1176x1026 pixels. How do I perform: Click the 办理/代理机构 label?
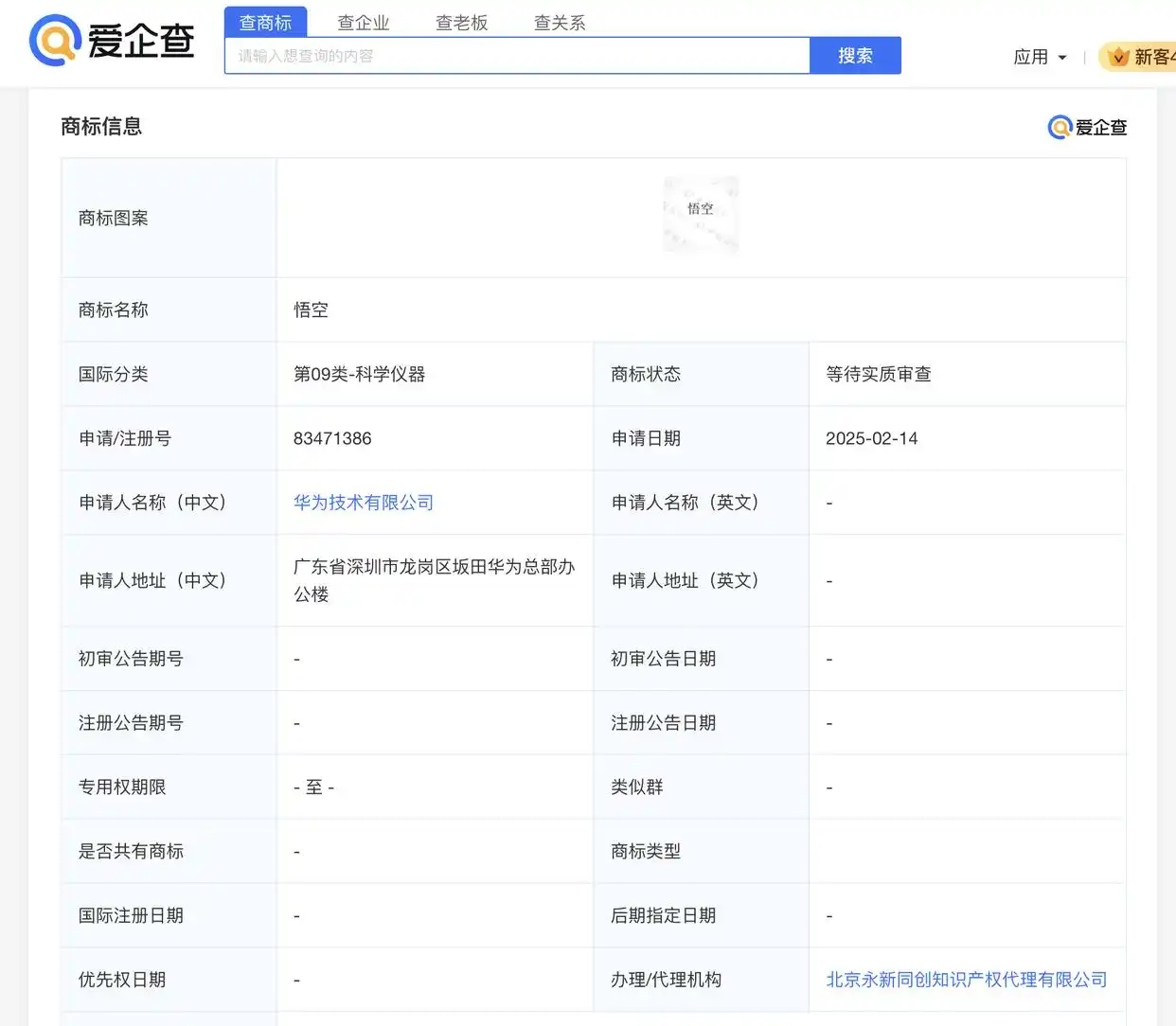tap(666, 980)
